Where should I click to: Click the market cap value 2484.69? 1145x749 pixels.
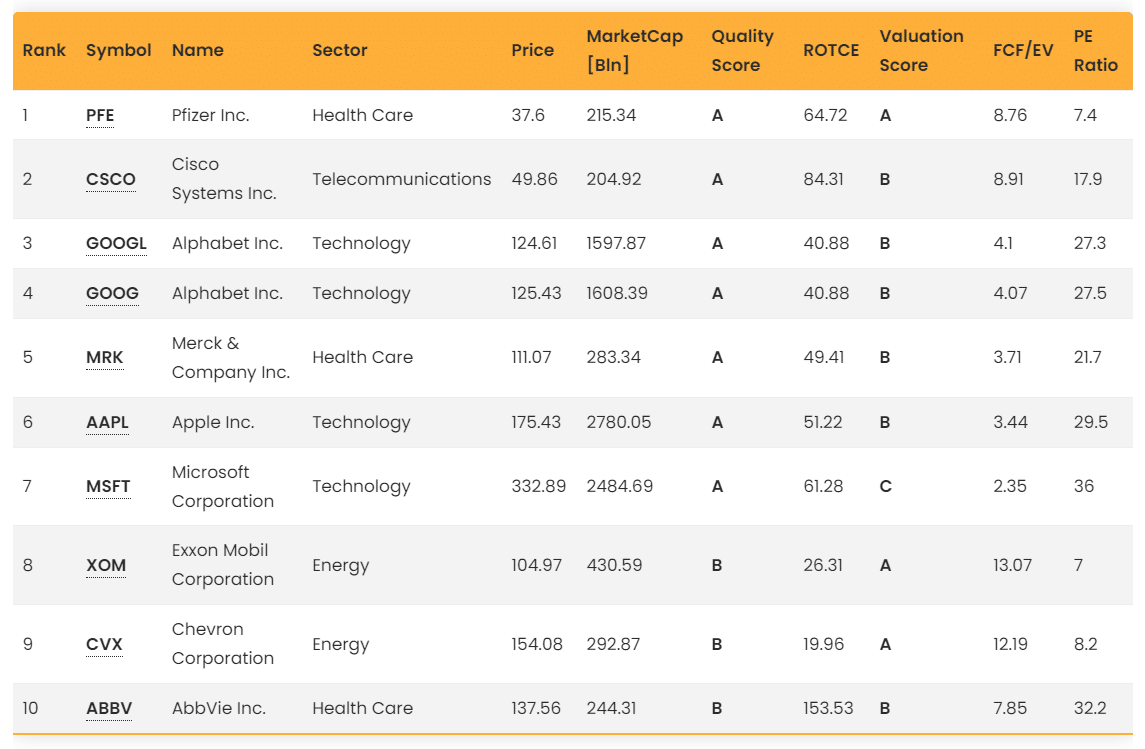coord(620,487)
